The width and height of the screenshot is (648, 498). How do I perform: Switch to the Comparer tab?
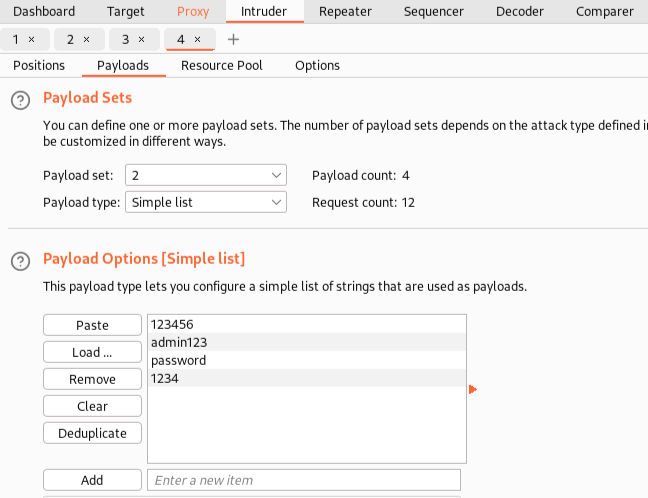(x=605, y=12)
